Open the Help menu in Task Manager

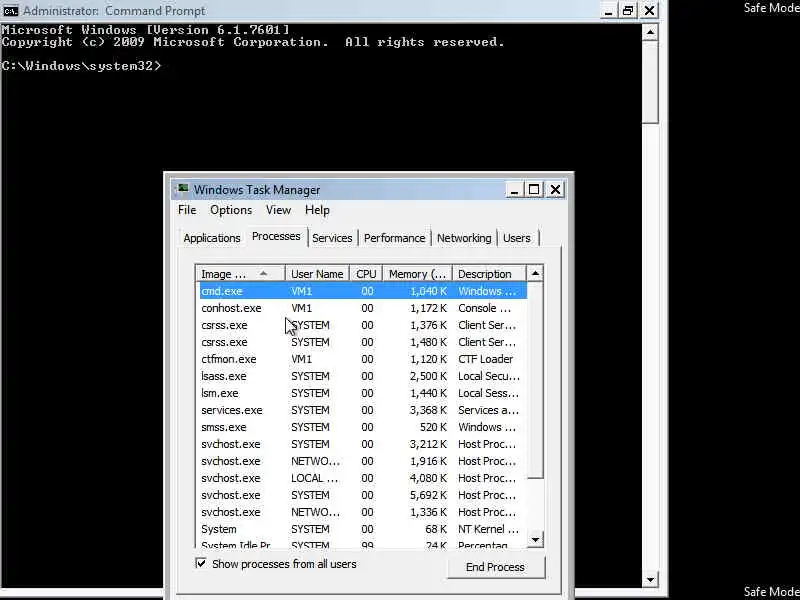tap(317, 210)
